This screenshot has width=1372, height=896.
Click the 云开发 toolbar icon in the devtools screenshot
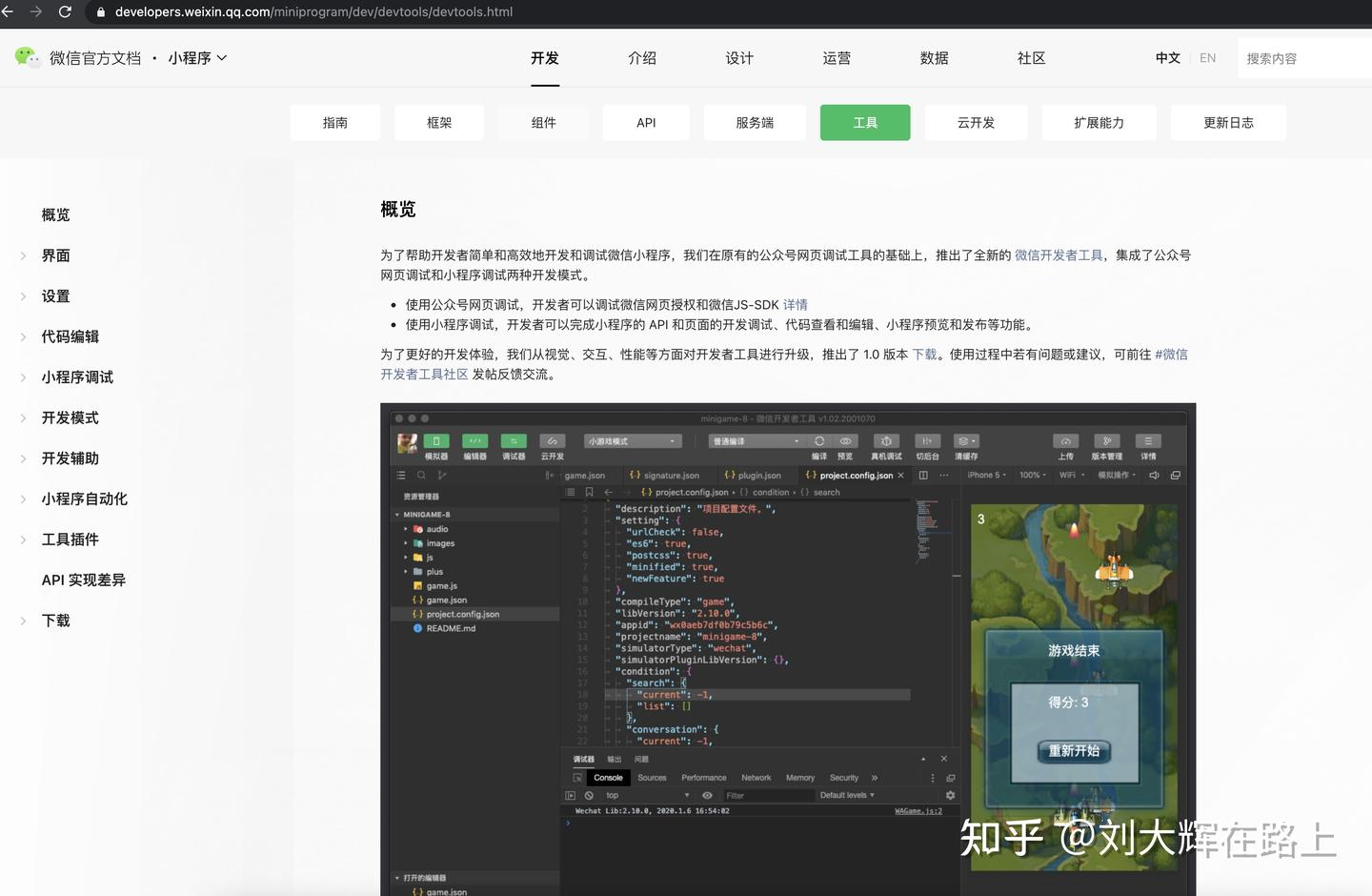pos(553,441)
